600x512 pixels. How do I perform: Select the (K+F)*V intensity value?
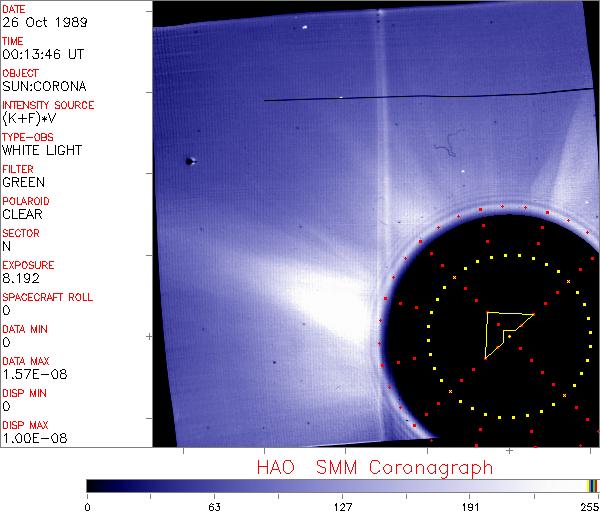(x=29, y=119)
